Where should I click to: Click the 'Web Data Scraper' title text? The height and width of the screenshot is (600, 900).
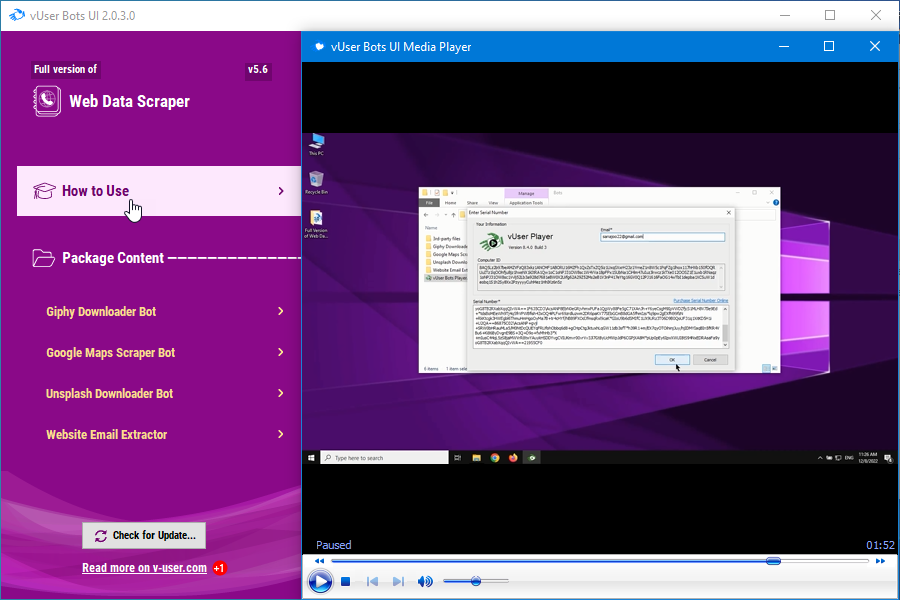(129, 102)
